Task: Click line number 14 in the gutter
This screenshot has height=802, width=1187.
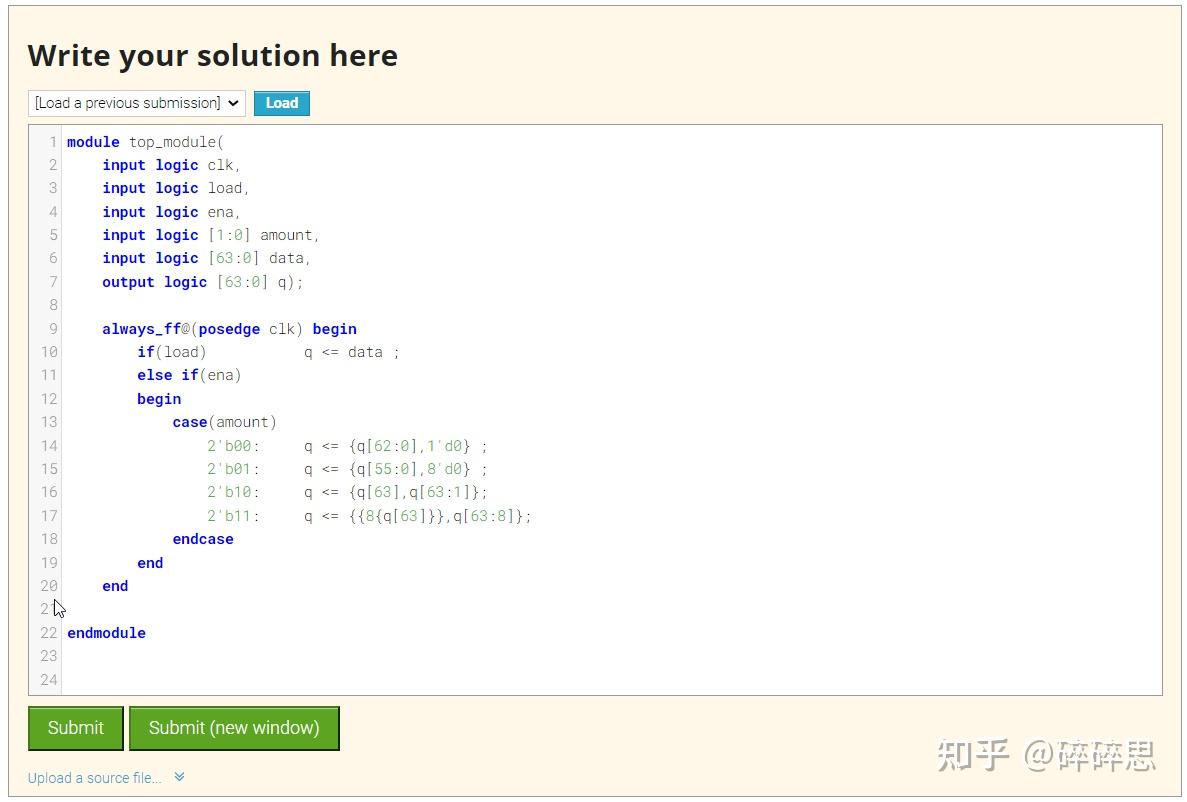Action: [x=49, y=445]
